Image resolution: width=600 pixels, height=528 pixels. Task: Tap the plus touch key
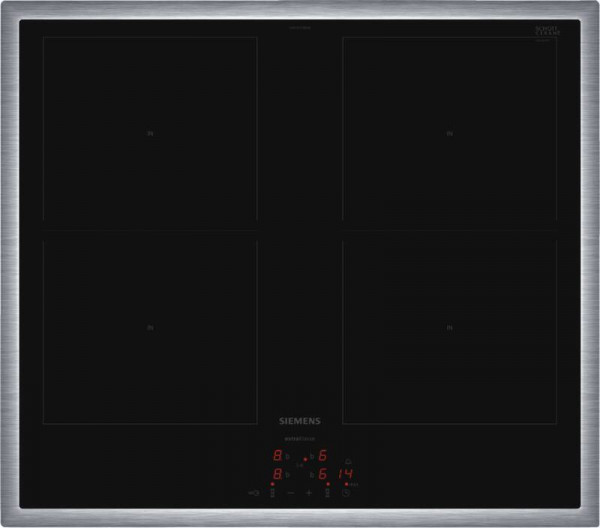[309, 493]
